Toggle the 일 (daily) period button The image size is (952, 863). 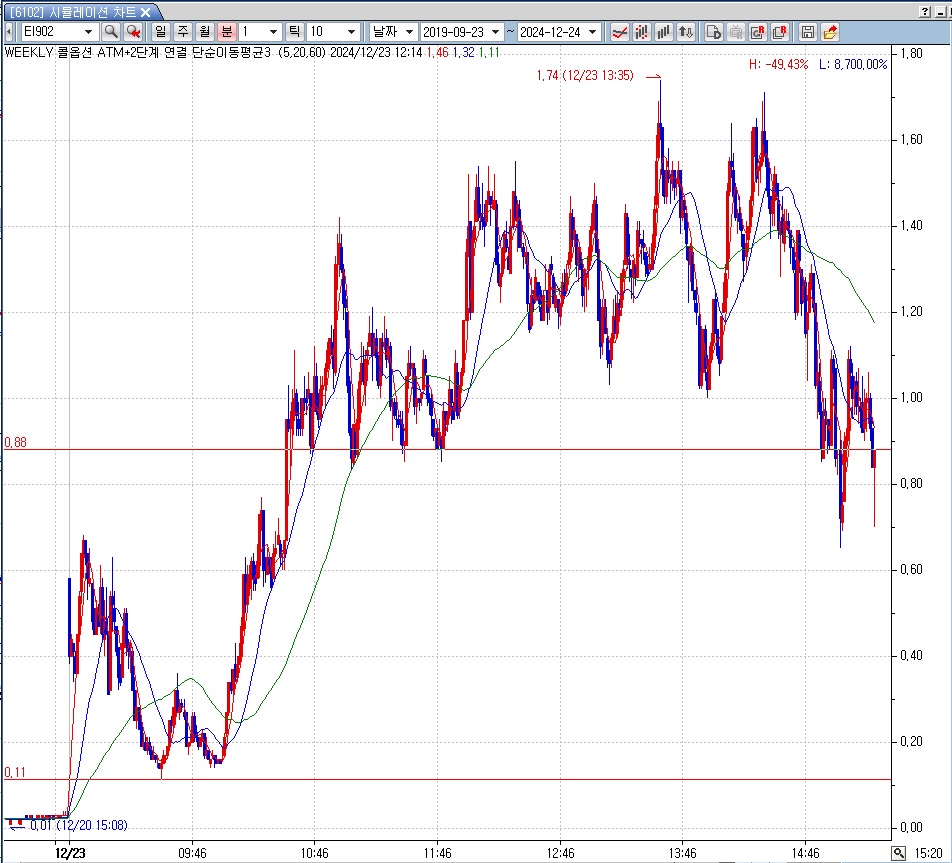click(161, 32)
